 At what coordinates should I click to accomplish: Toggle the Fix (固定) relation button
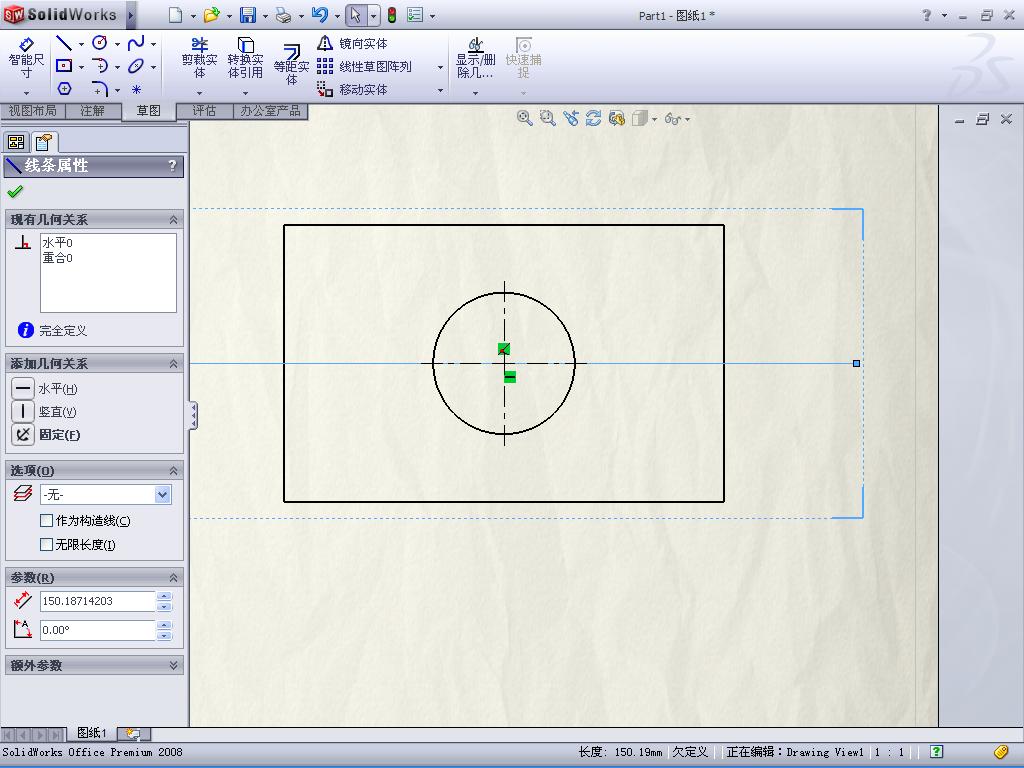pos(23,435)
